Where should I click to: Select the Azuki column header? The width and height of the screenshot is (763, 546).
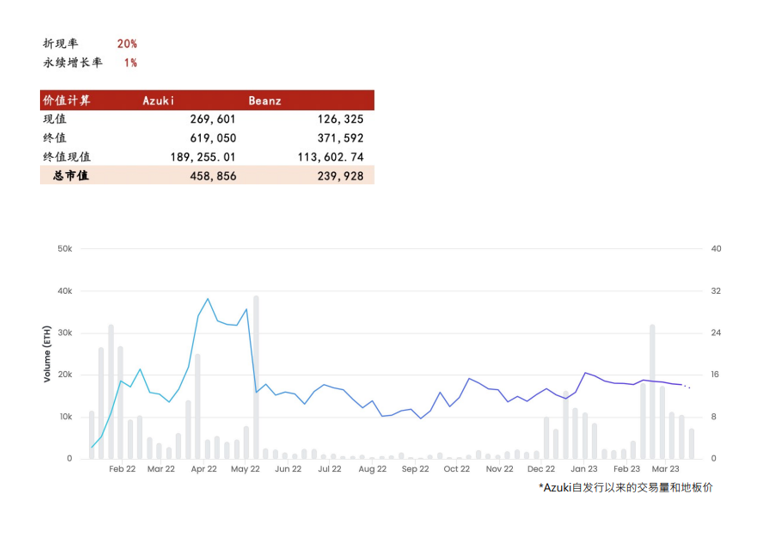(x=158, y=101)
